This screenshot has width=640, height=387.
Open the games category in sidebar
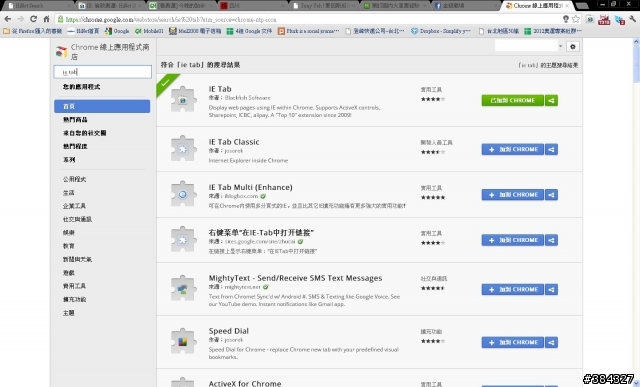tap(69, 273)
